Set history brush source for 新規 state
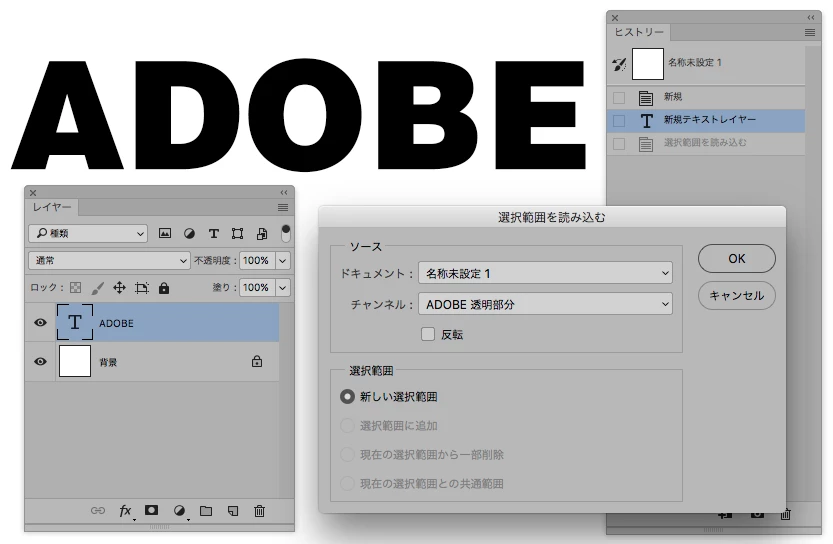Viewport: 833px width, 544px height. pos(619,98)
